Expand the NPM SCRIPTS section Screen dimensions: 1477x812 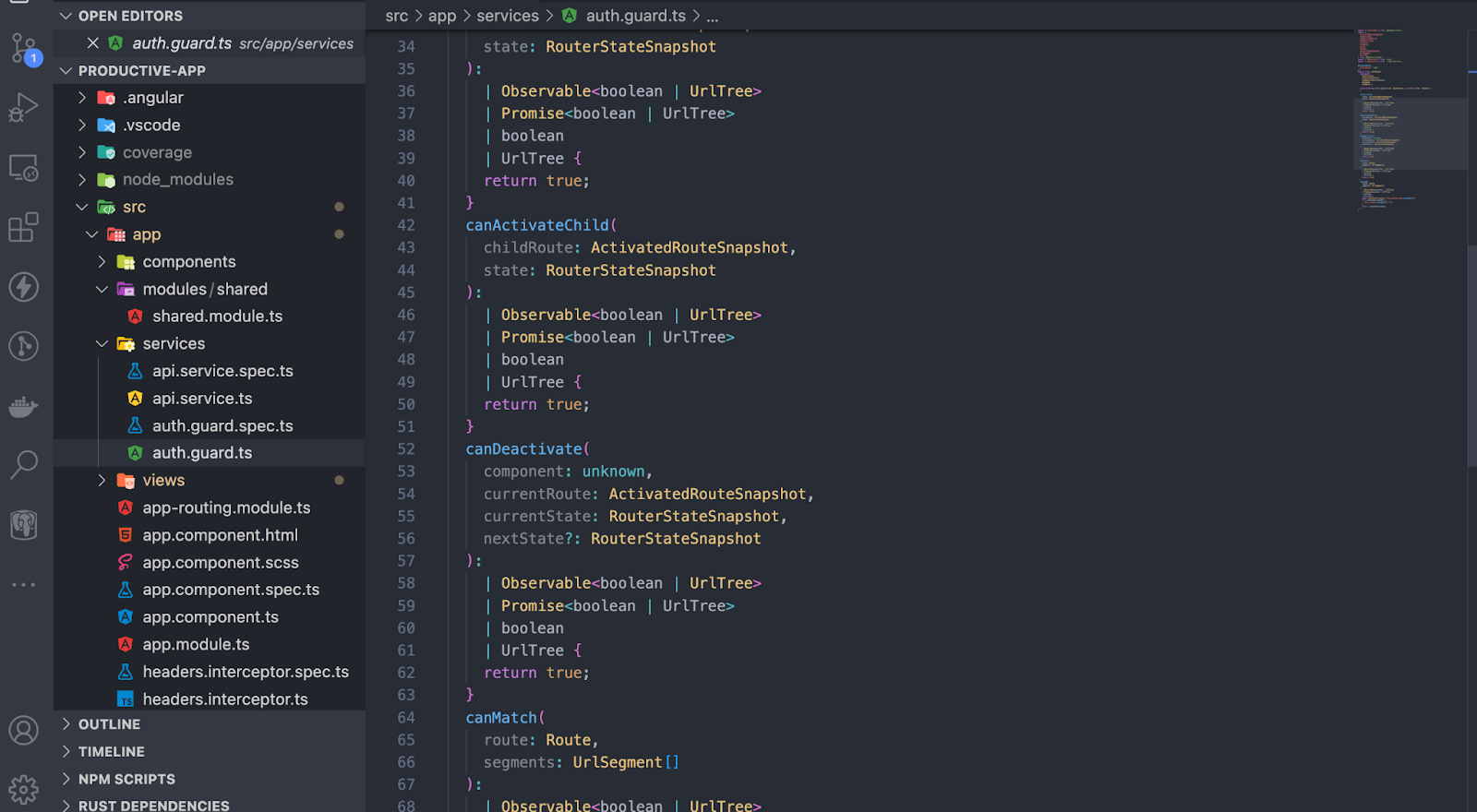point(126,779)
